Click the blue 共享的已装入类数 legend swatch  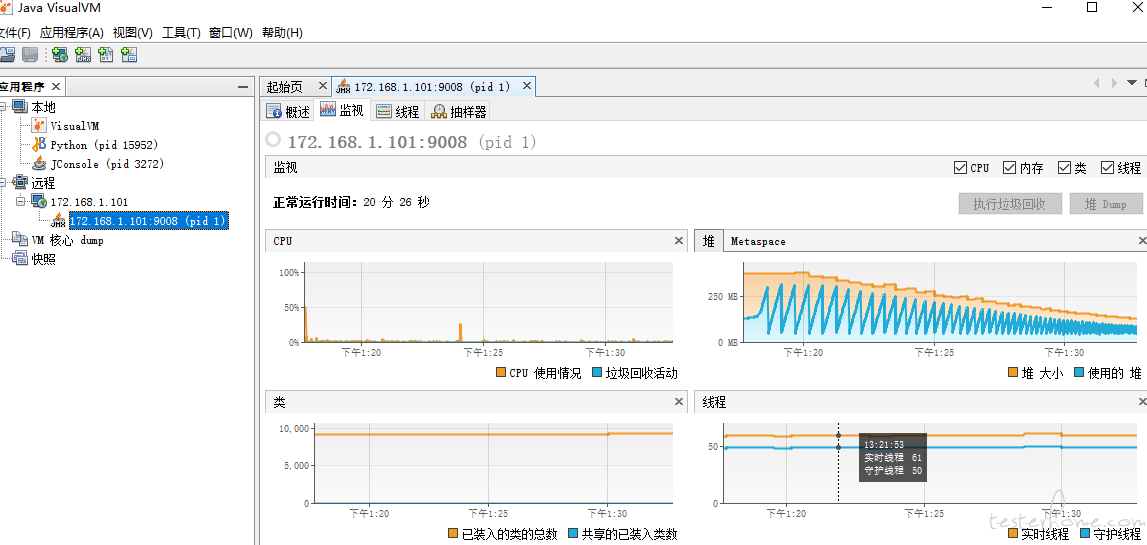[573, 534]
